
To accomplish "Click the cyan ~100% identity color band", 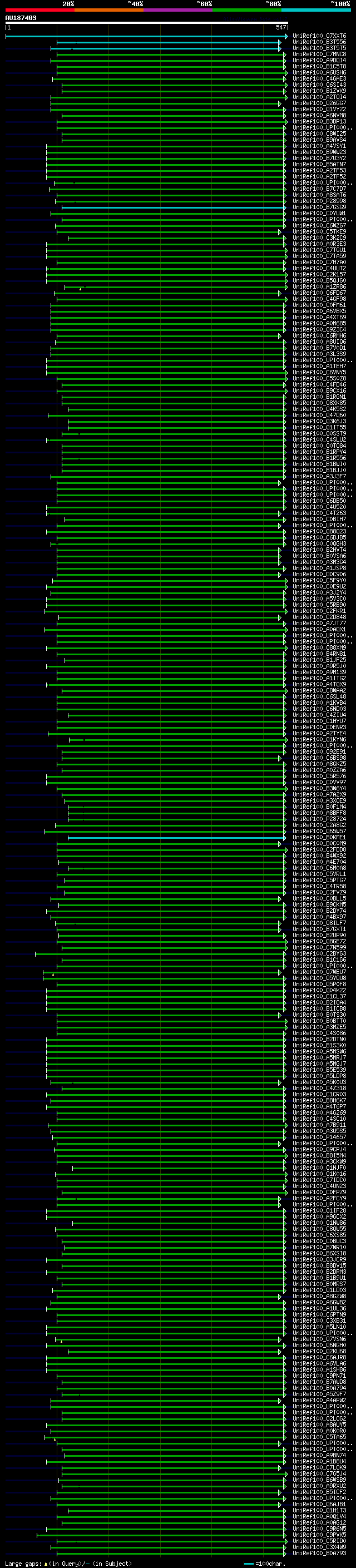I will [316, 10].
